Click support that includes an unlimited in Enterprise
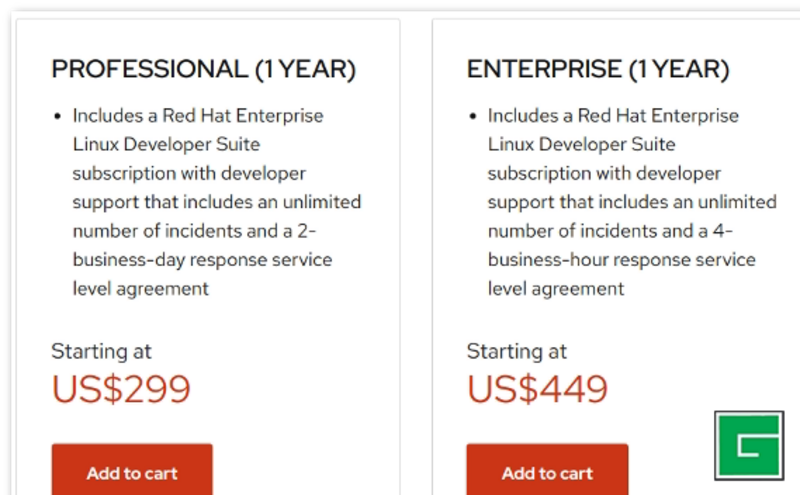800x495 pixels. [x=631, y=202]
